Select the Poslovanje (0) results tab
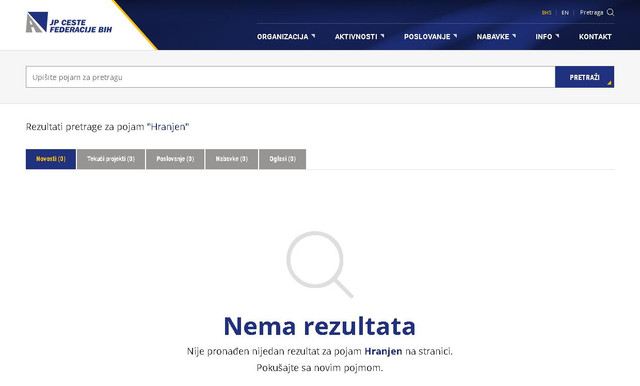Viewport: 640px width, 386px height. (175, 159)
